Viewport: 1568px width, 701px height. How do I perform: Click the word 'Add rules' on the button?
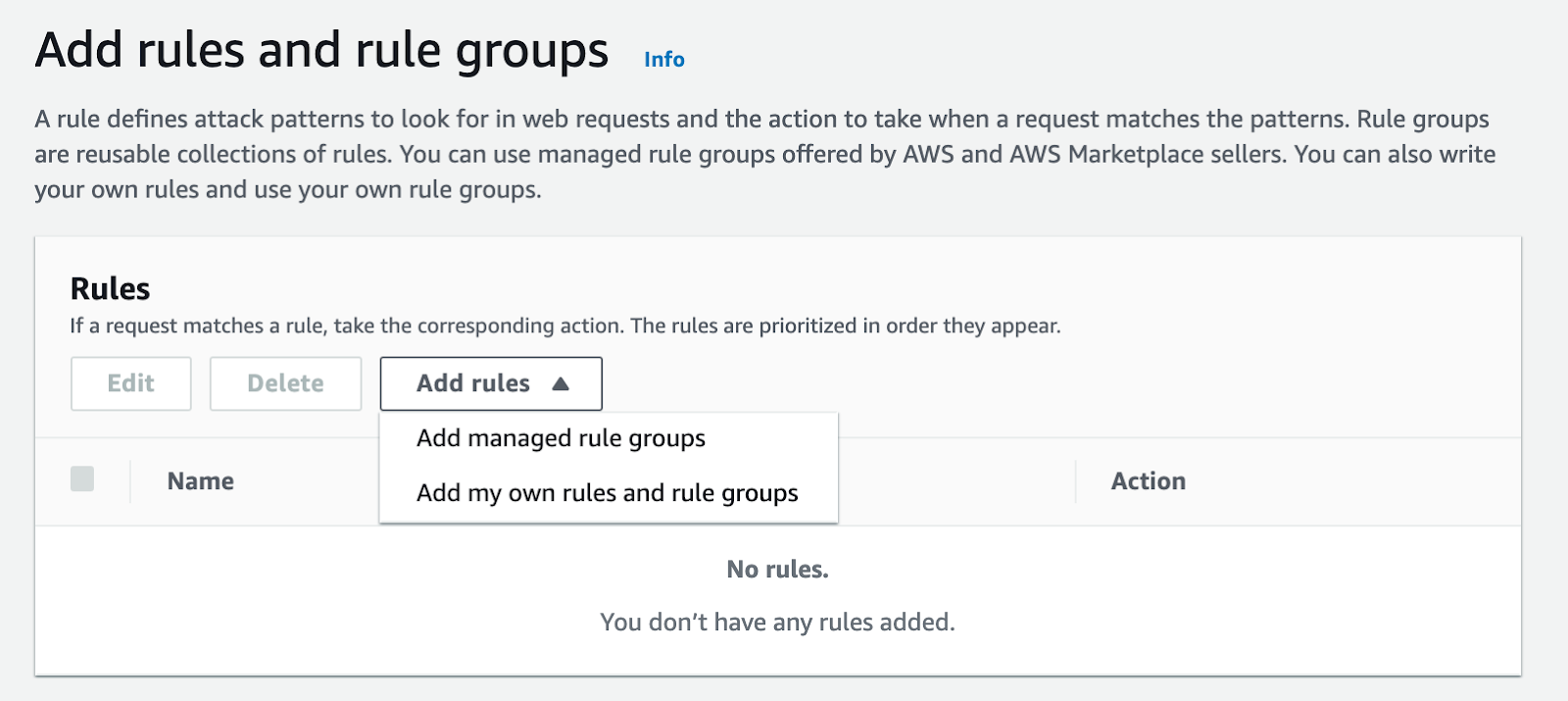point(473,383)
